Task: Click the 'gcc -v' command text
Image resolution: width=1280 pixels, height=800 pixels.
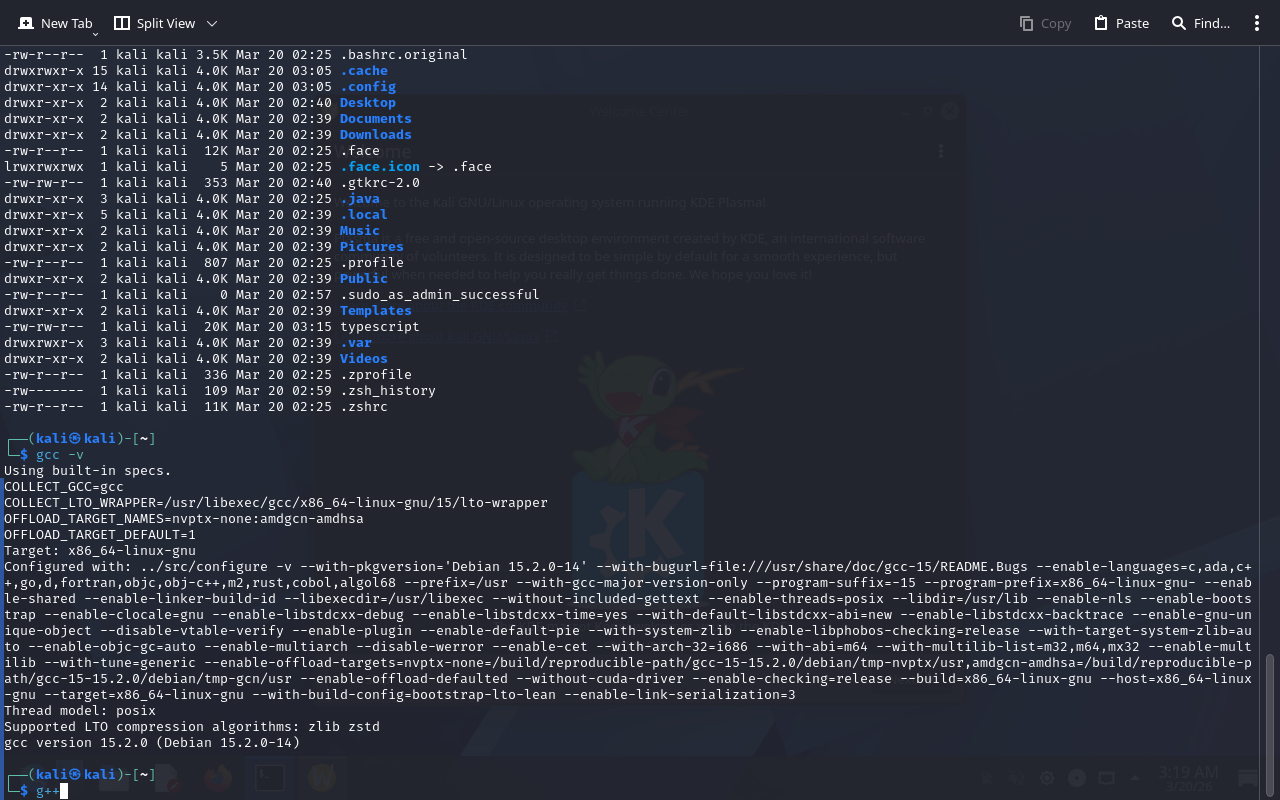Action: [60, 455]
